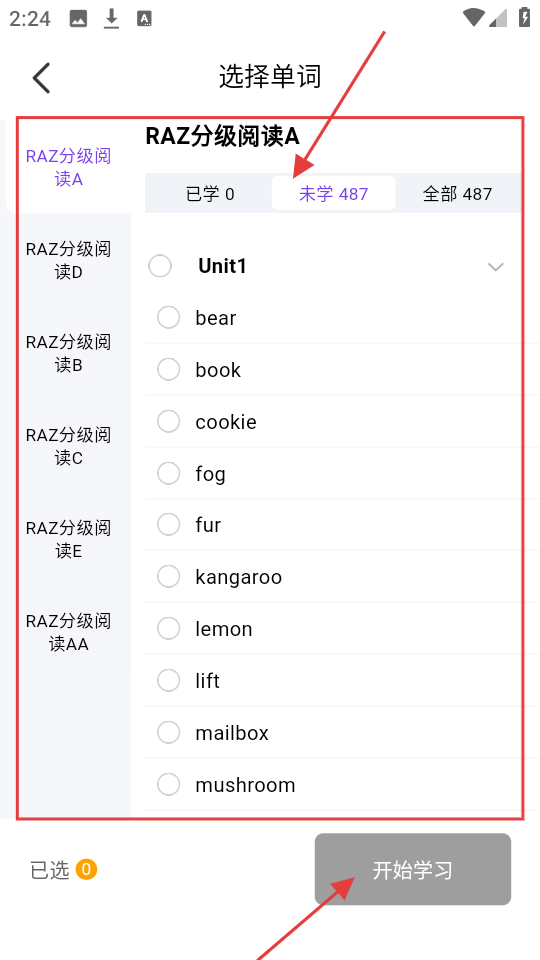Tap the 已选 count badge
This screenshot has height=960, width=540.
point(86,869)
